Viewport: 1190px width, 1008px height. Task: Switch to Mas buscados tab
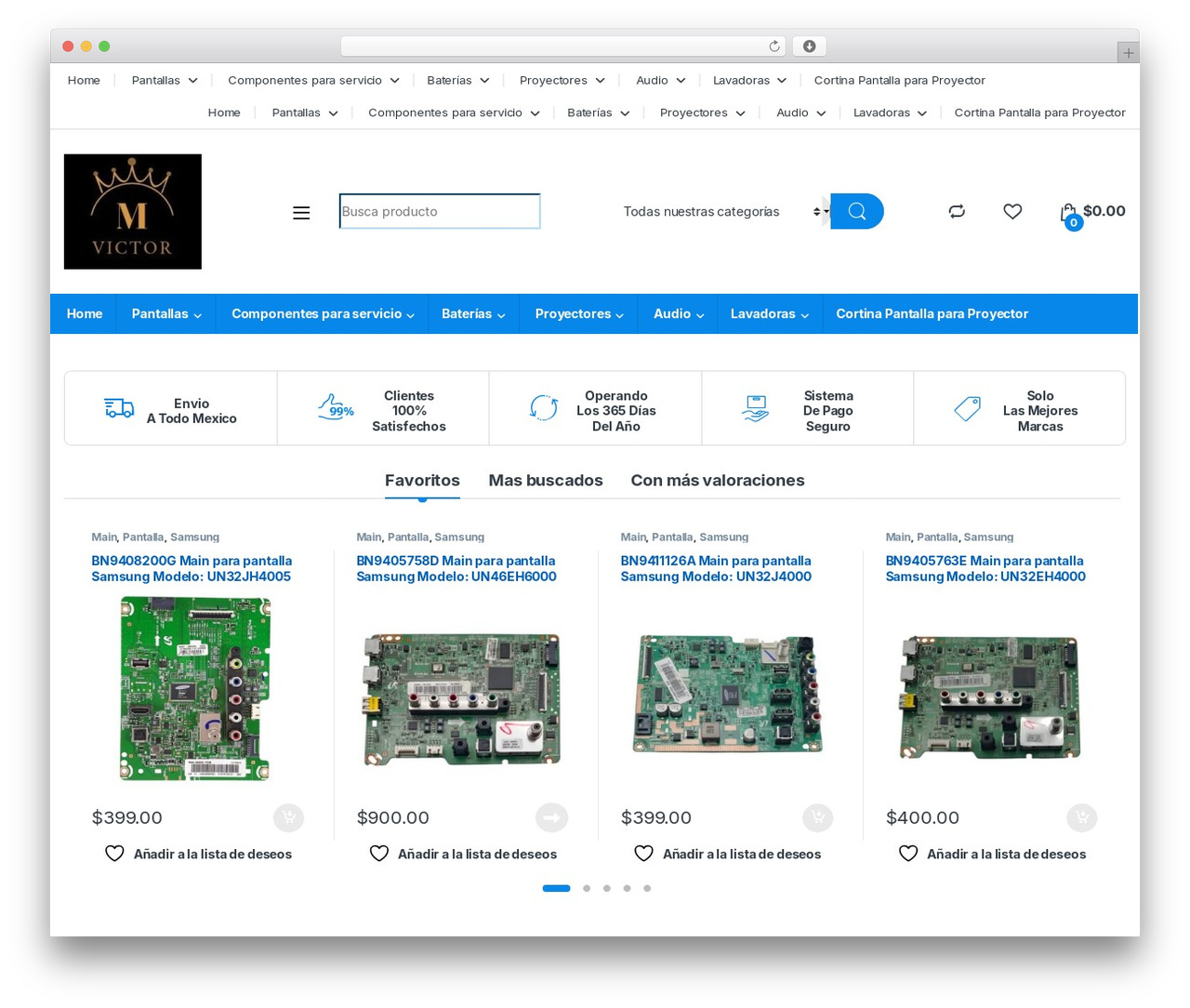pyautogui.click(x=546, y=480)
